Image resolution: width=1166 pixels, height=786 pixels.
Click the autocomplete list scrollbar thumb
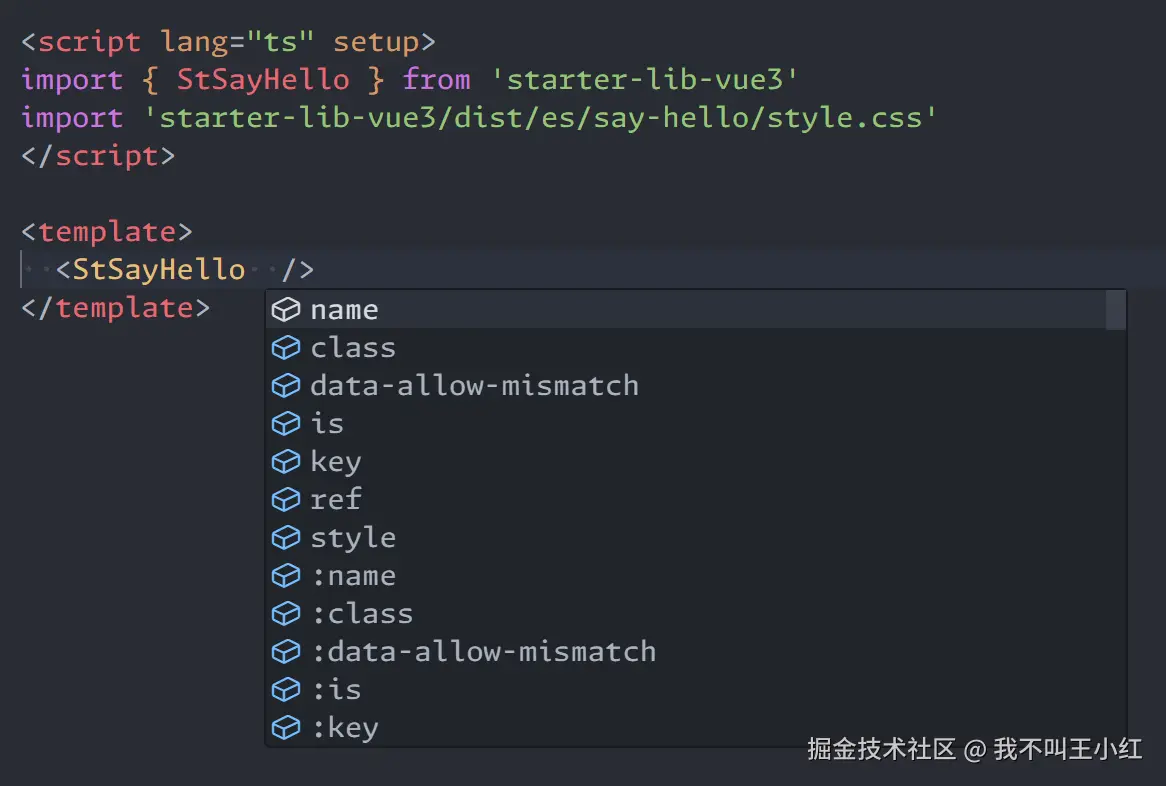coord(1116,310)
